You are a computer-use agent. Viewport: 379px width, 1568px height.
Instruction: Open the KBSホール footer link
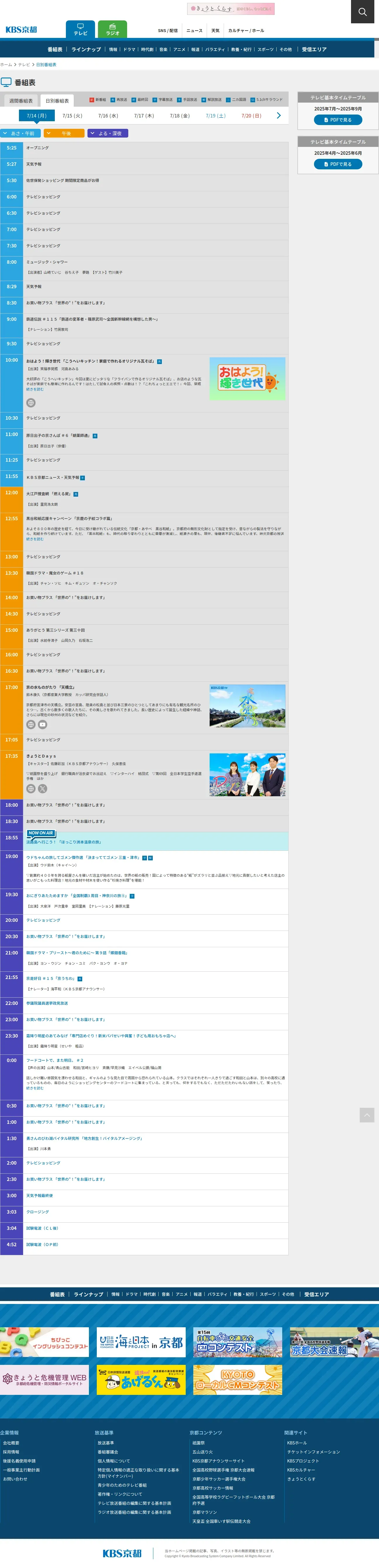297,1443
